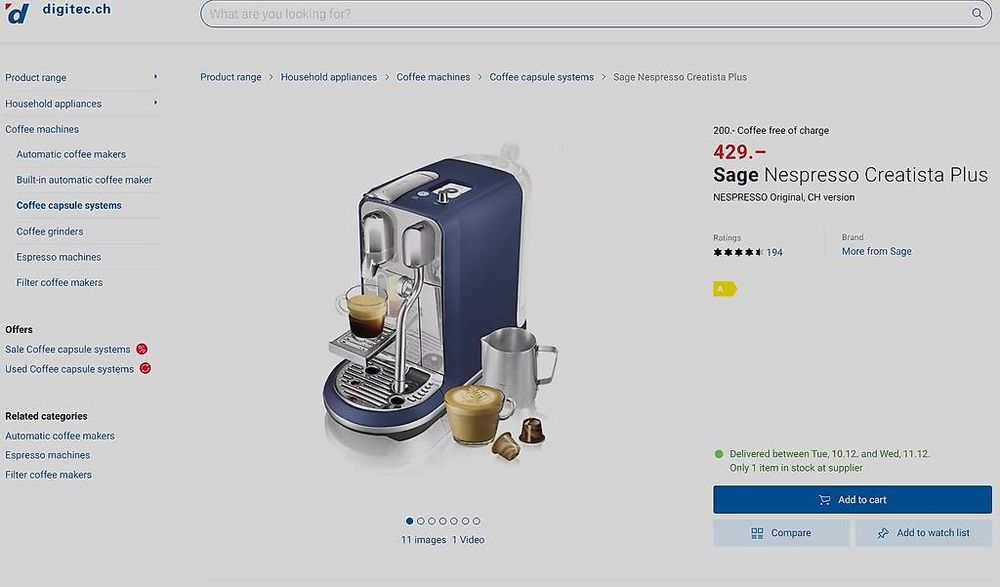1000x587 pixels.
Task: Select the fourth image carousel dot
Action: point(443,521)
